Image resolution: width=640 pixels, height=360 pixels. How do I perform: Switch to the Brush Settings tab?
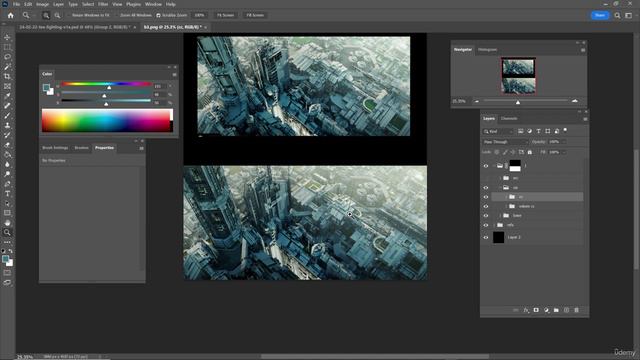click(55, 148)
